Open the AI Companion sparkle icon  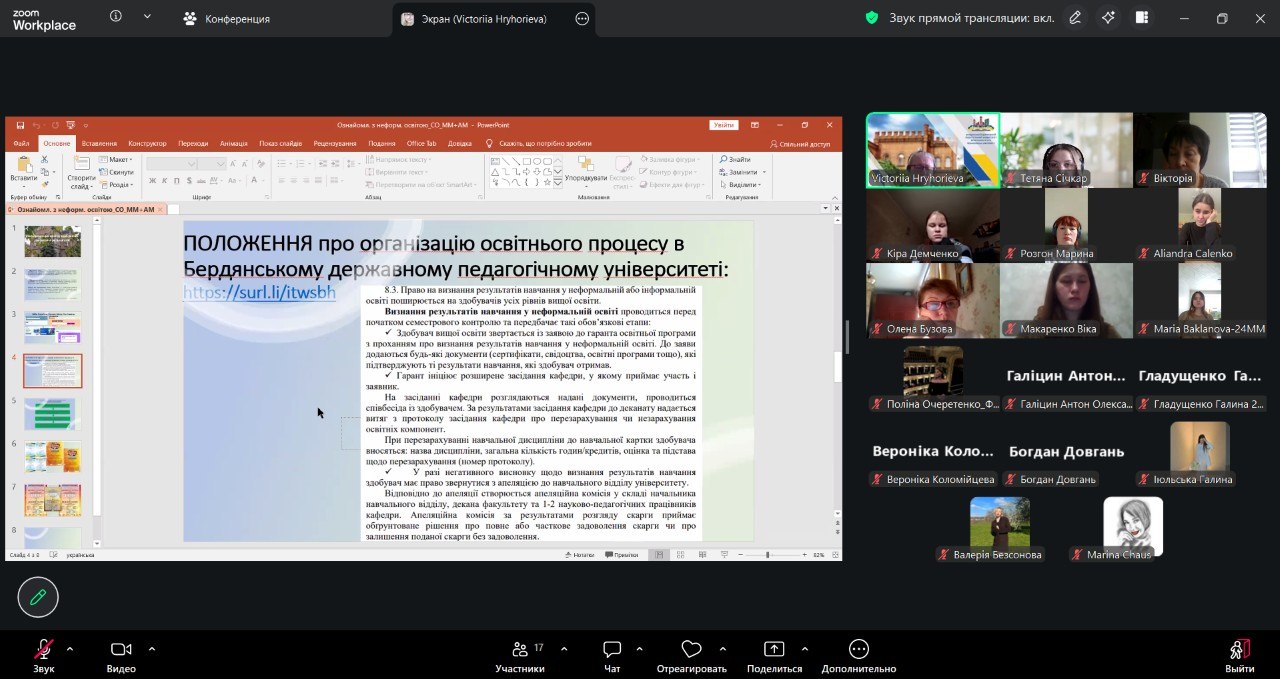coord(1108,18)
